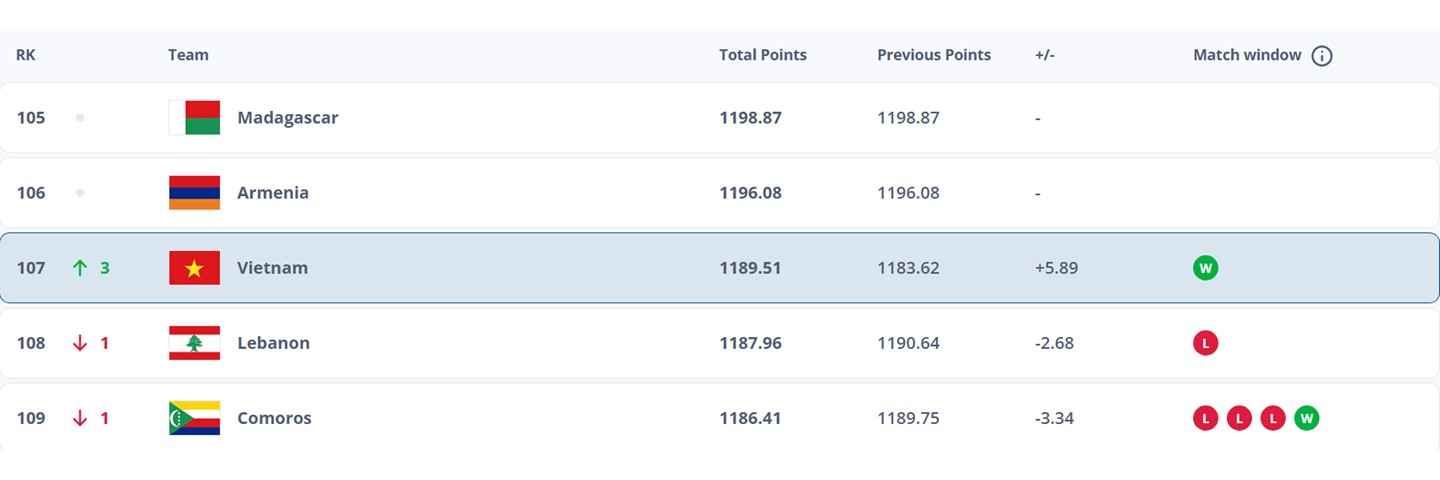Screen dimensions: 1440x480
Task: Click the Previous Points column header
Action: tap(933, 55)
